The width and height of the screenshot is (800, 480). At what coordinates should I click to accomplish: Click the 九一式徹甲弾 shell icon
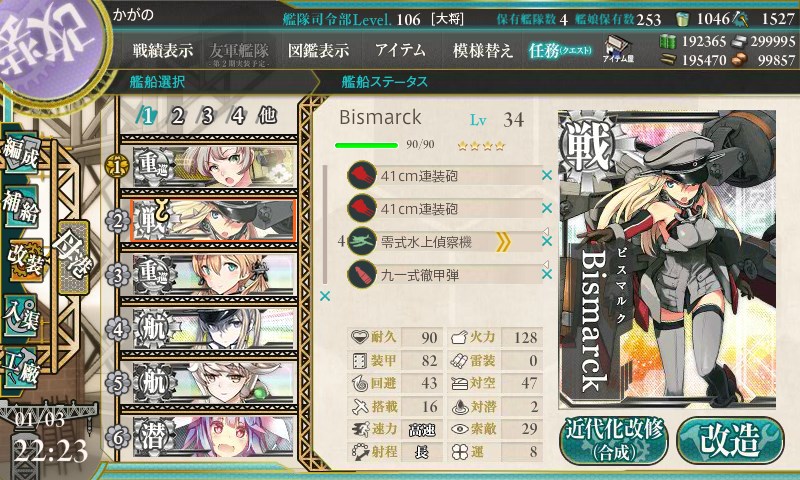pos(362,274)
